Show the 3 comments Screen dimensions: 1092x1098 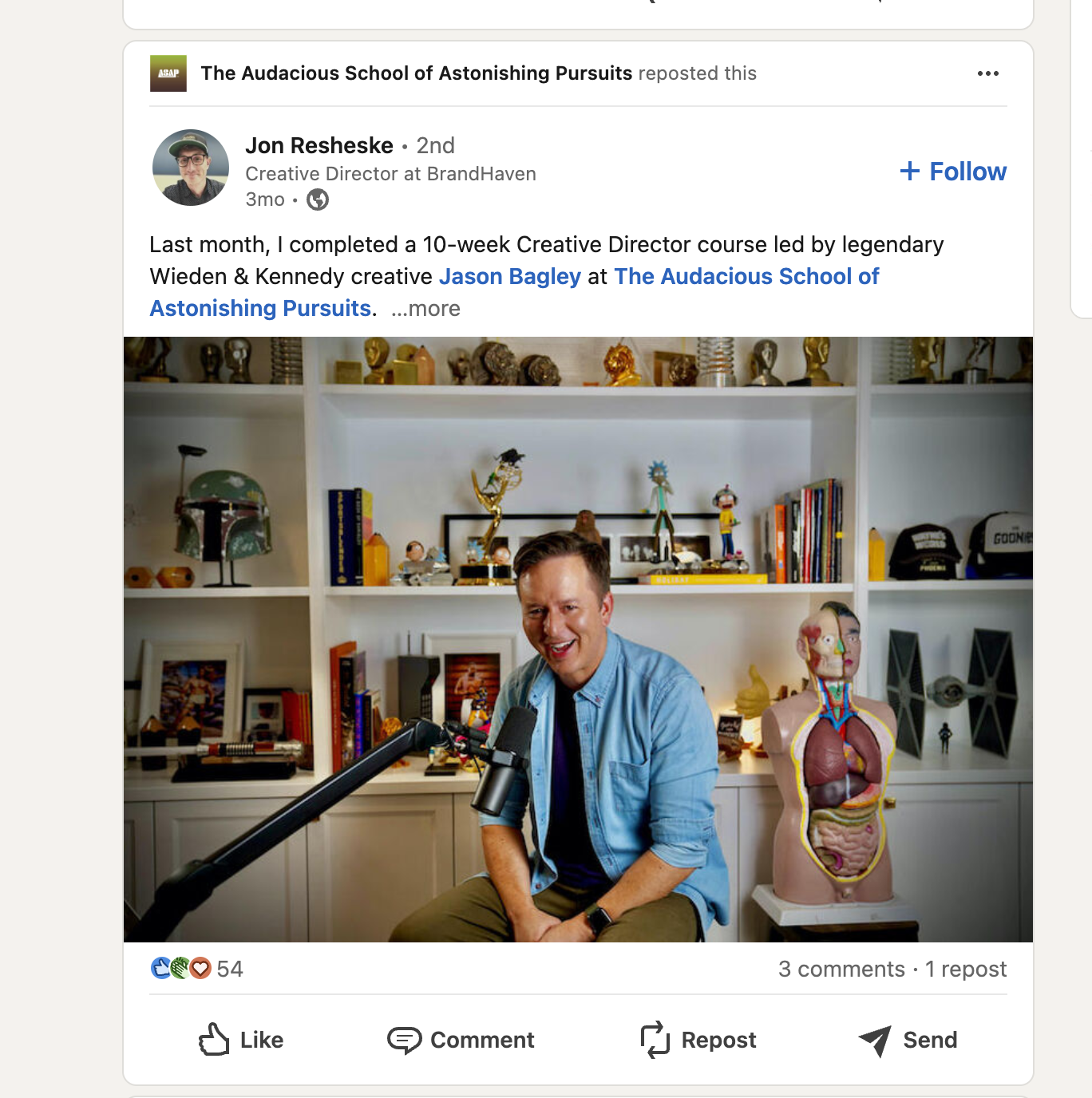[x=841, y=969]
